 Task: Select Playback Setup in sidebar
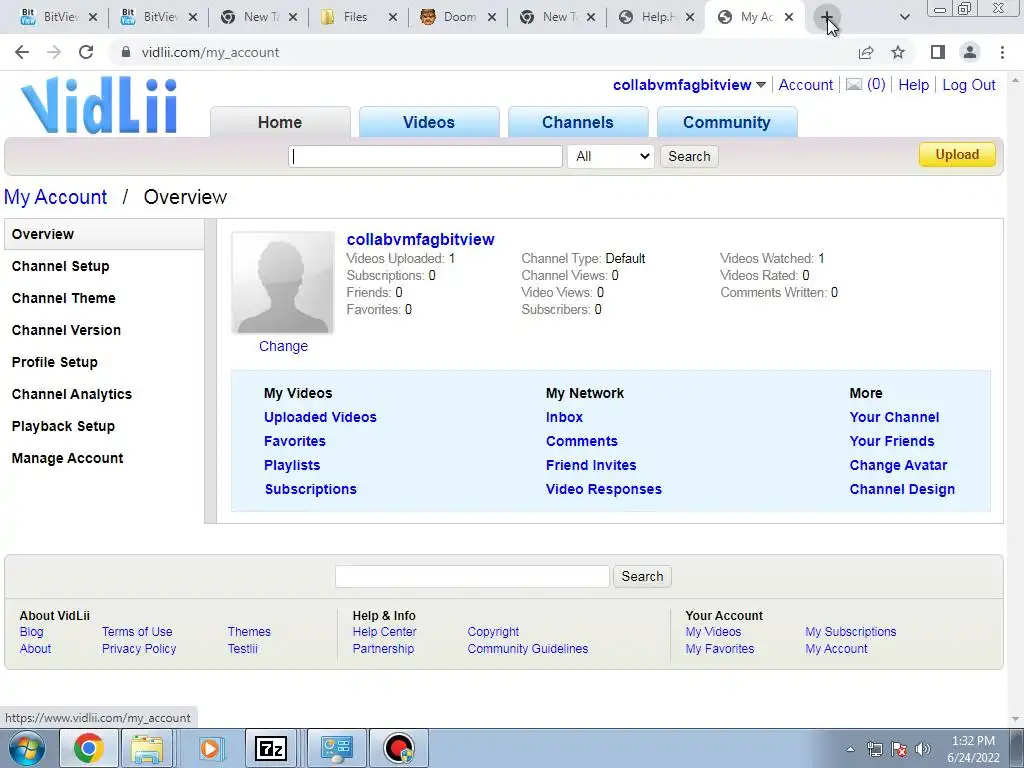(x=63, y=426)
